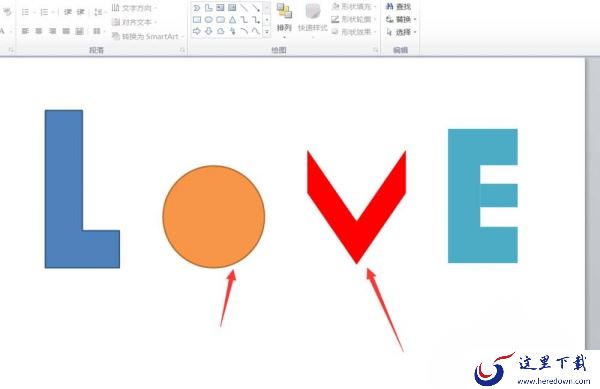The height and width of the screenshot is (389, 600).
Task: Click Replace (替换) button
Action: 401,19
